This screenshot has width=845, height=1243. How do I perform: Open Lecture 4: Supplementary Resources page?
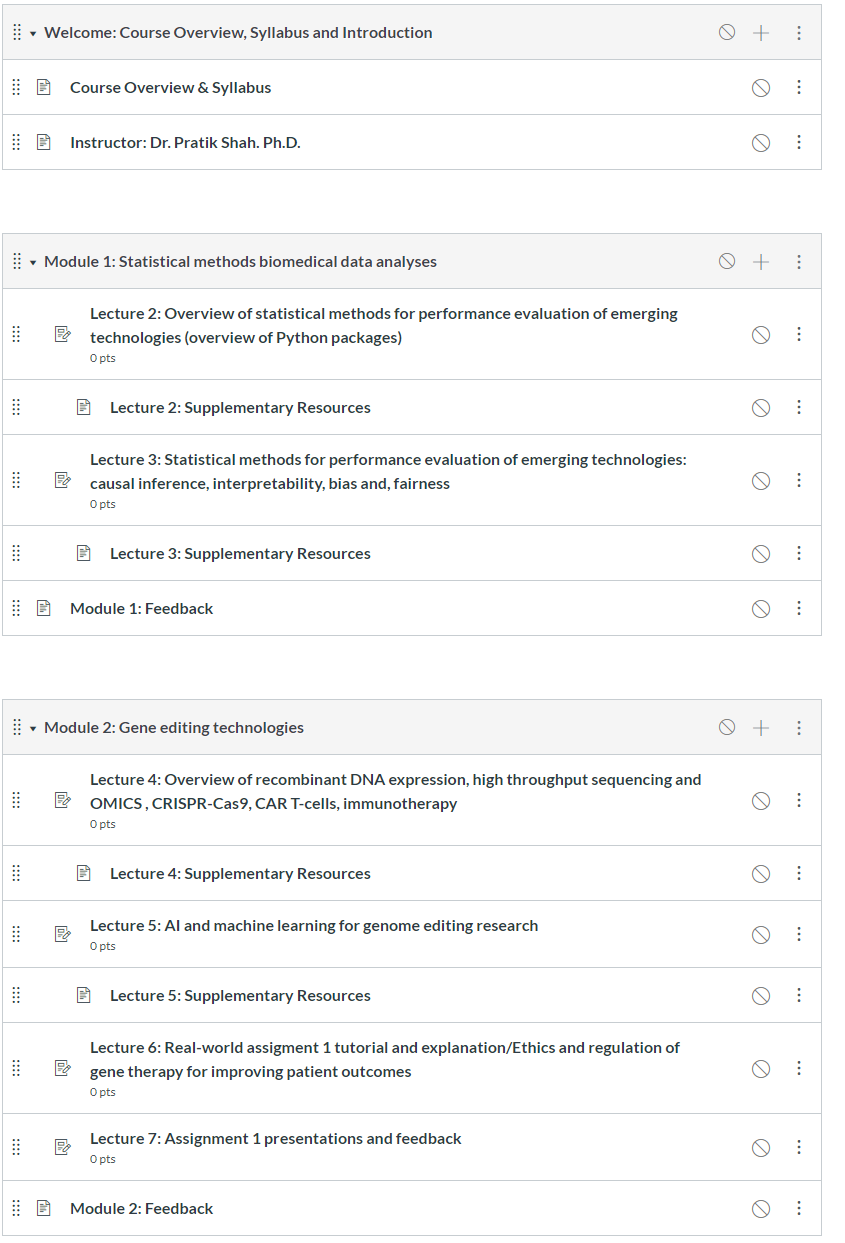pos(240,873)
